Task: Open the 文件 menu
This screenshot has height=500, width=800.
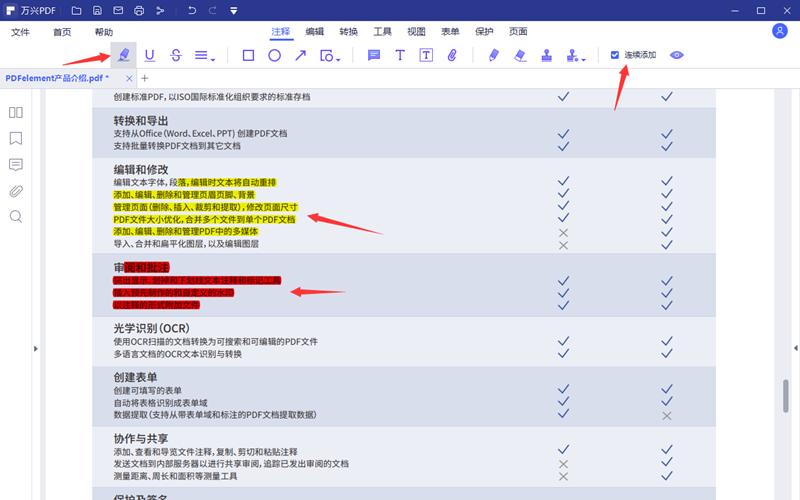Action: pyautogui.click(x=21, y=32)
